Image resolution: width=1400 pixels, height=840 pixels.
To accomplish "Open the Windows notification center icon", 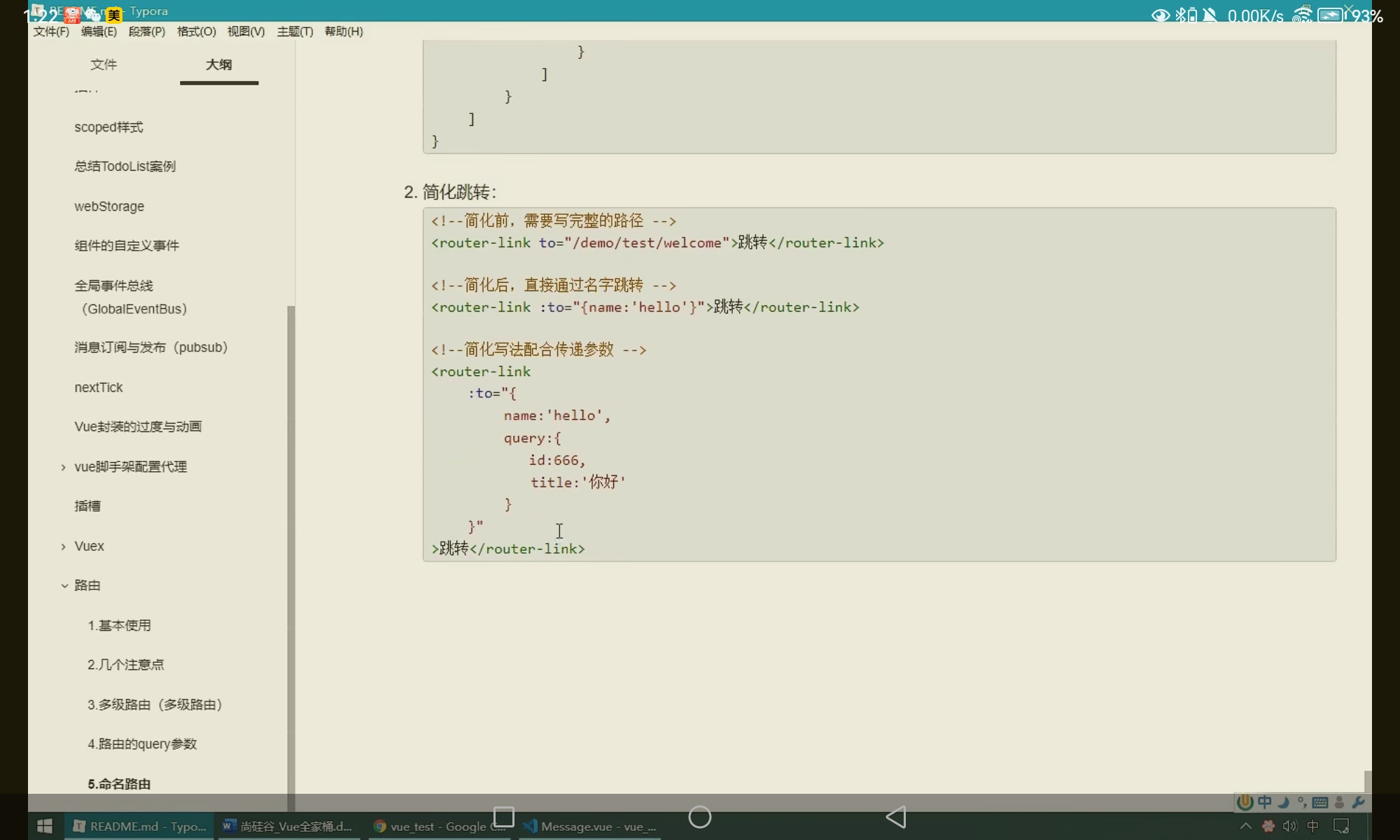I will pyautogui.click(x=1341, y=826).
